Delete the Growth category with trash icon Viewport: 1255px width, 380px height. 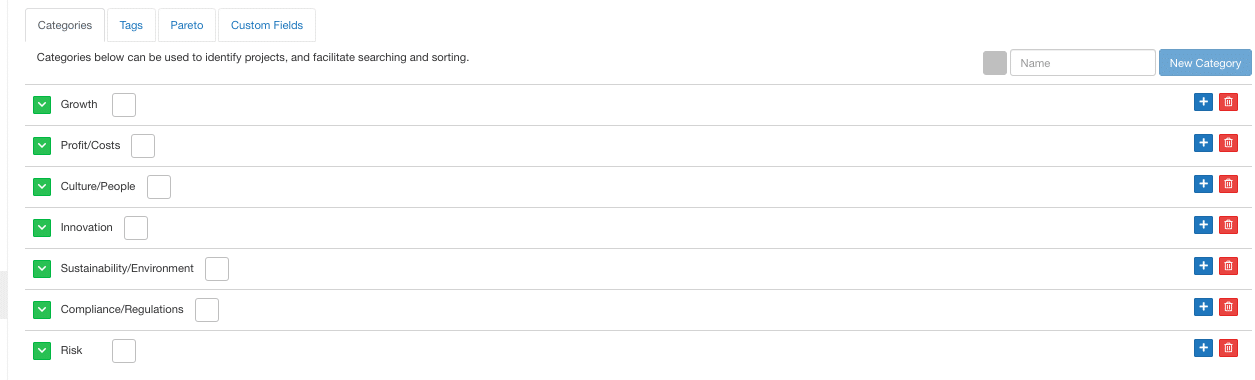pyautogui.click(x=1229, y=102)
